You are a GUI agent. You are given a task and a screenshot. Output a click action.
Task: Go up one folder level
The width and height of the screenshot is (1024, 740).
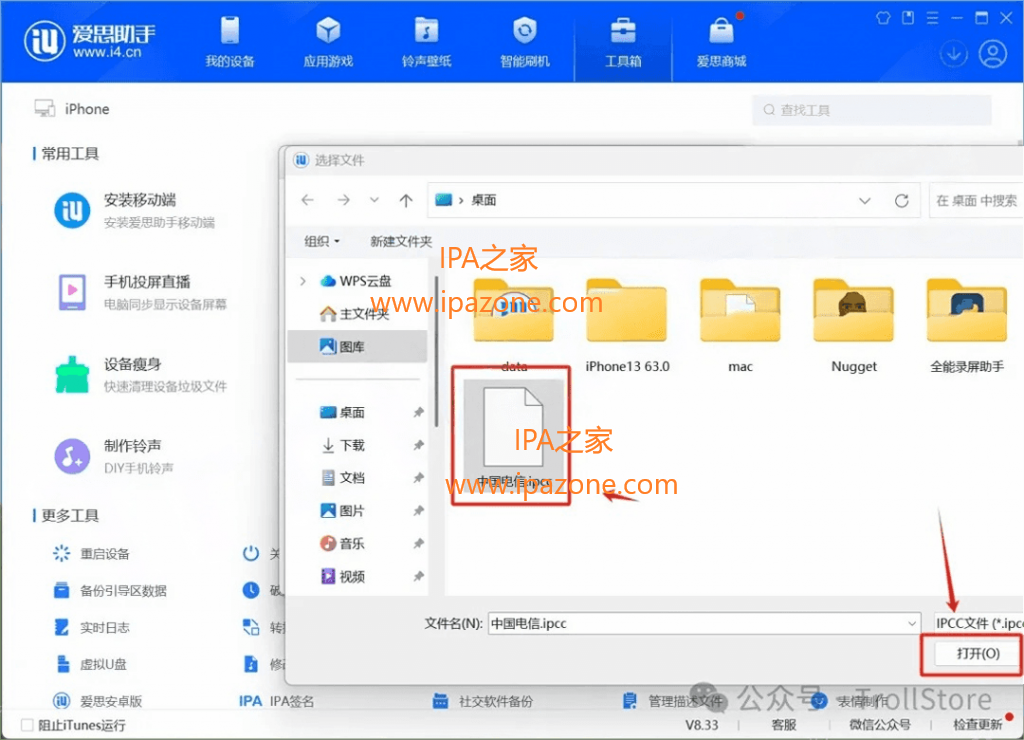406,200
